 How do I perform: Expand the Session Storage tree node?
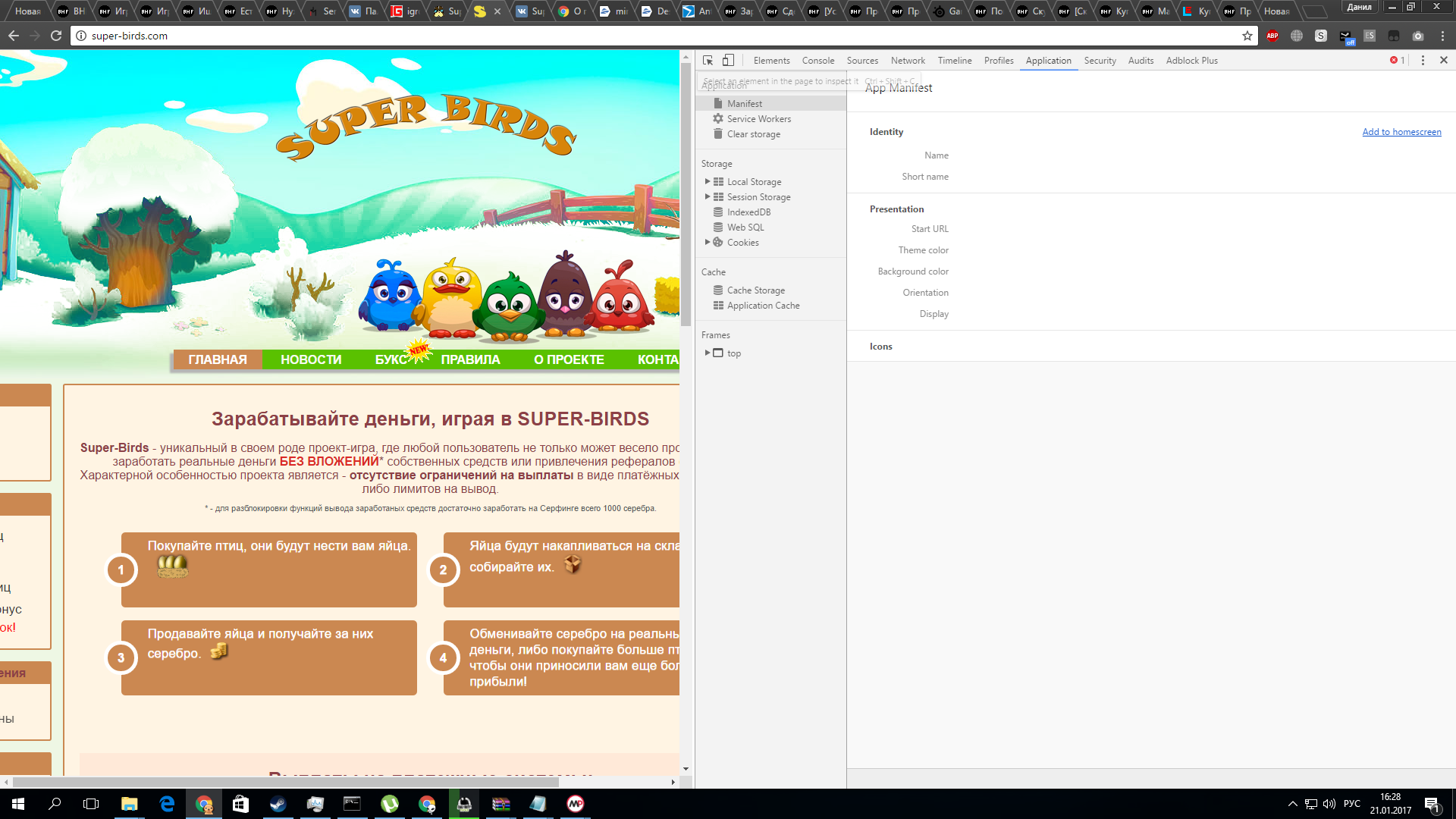click(708, 197)
